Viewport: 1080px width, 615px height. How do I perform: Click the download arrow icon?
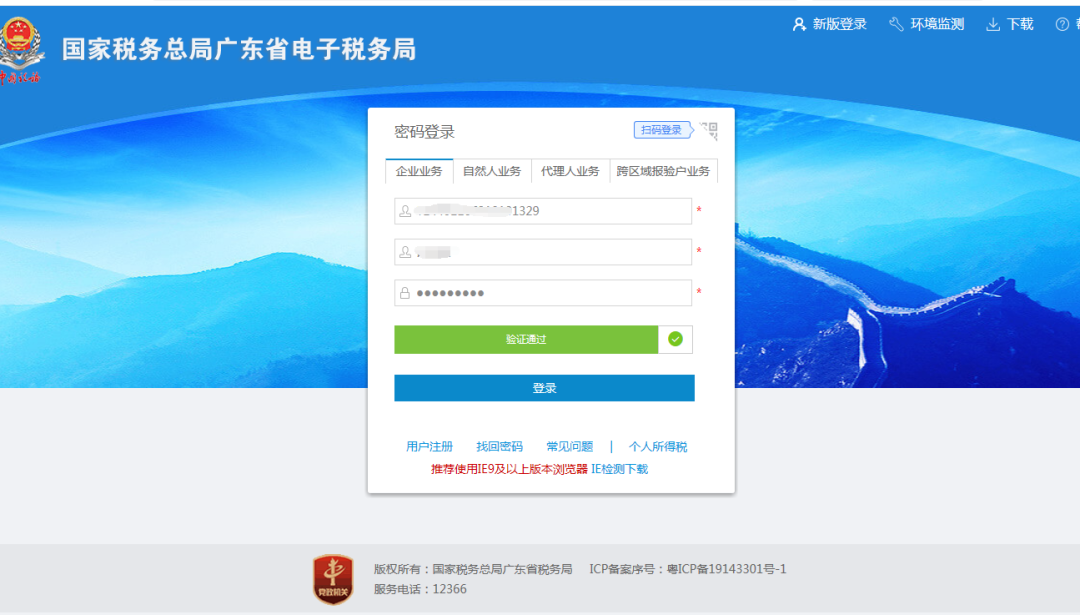pos(993,25)
